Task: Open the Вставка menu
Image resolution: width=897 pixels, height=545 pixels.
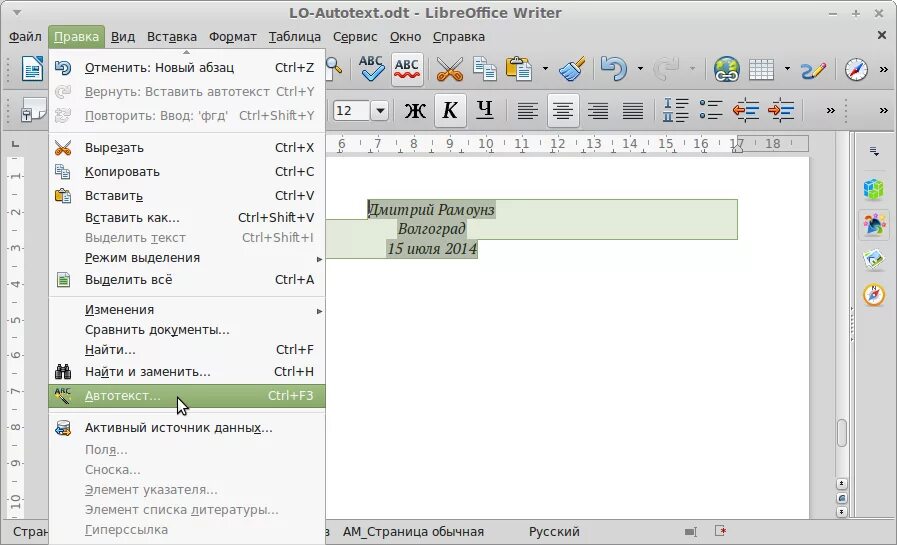Action: pyautogui.click(x=172, y=37)
